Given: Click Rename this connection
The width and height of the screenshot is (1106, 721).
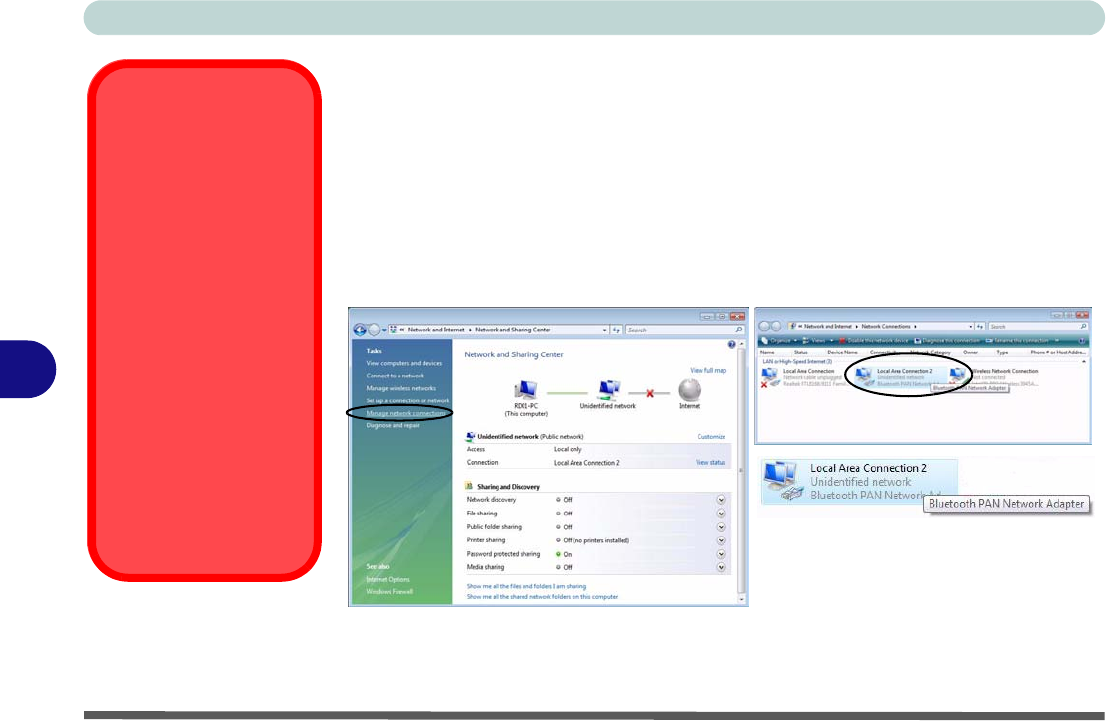Looking at the screenshot, I should 1016,341.
